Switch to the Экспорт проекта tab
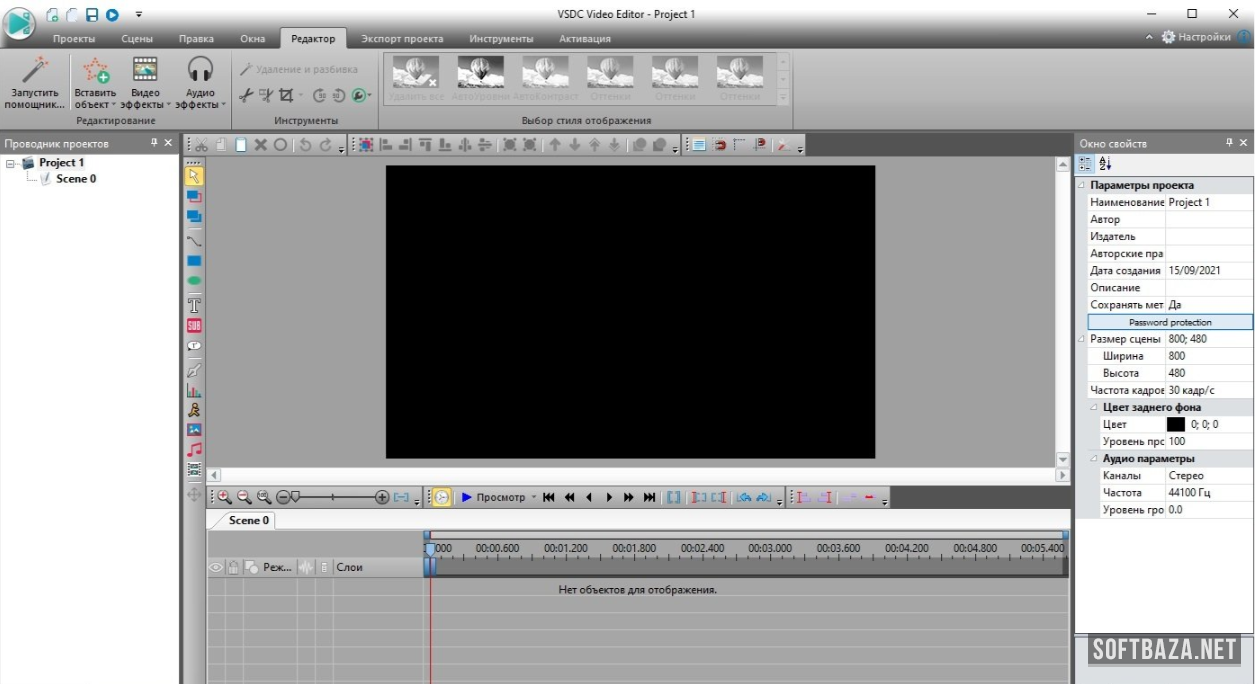 pyautogui.click(x=401, y=39)
